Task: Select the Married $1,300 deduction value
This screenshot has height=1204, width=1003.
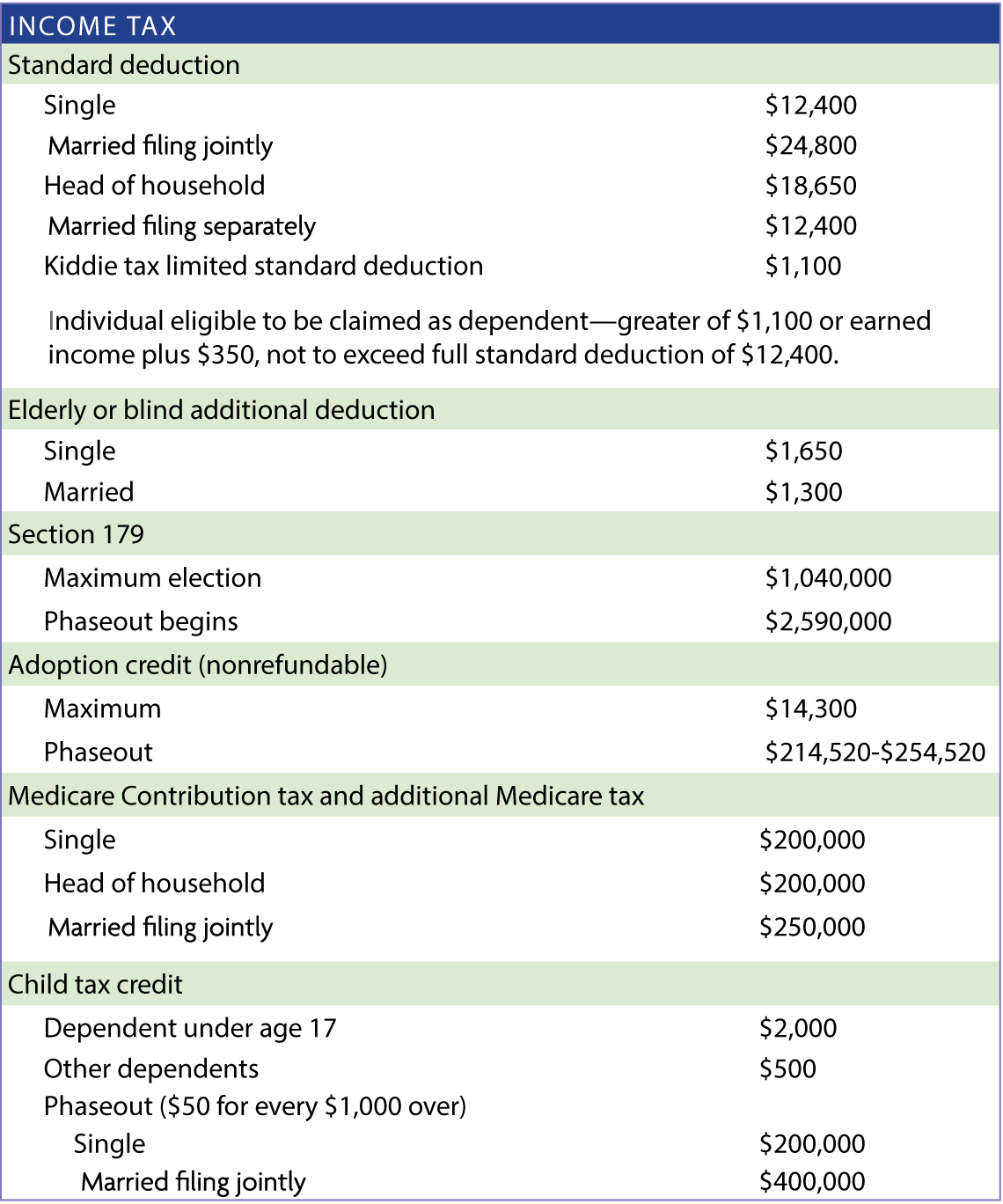Action: coord(803,492)
